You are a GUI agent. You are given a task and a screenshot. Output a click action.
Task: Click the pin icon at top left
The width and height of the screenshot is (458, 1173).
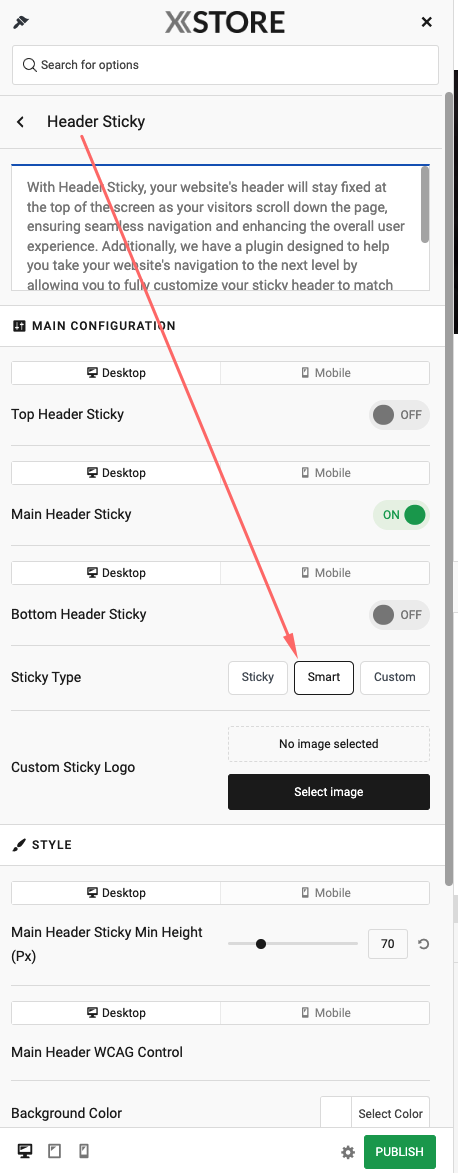pos(20,22)
